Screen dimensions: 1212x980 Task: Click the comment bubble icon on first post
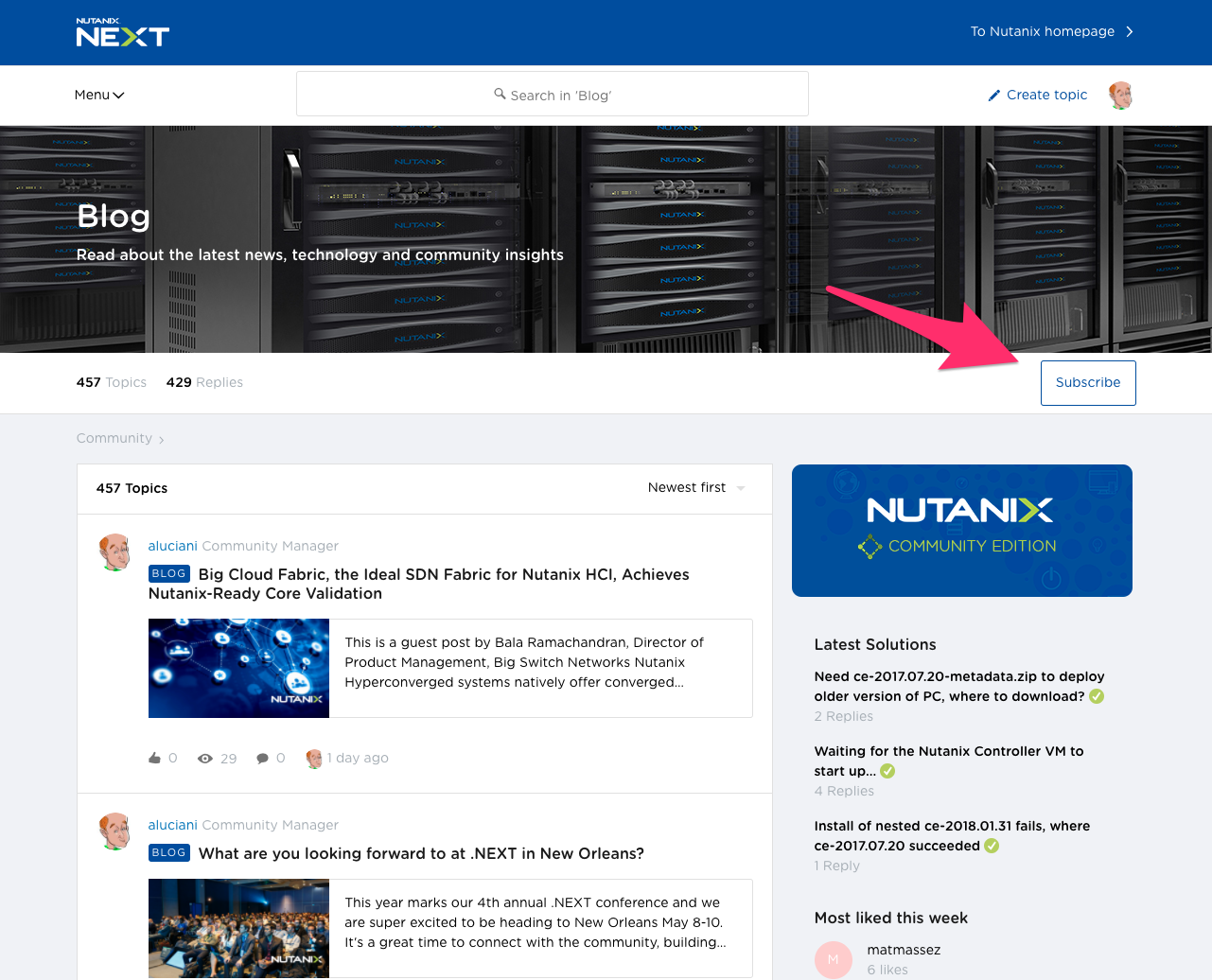(262, 759)
